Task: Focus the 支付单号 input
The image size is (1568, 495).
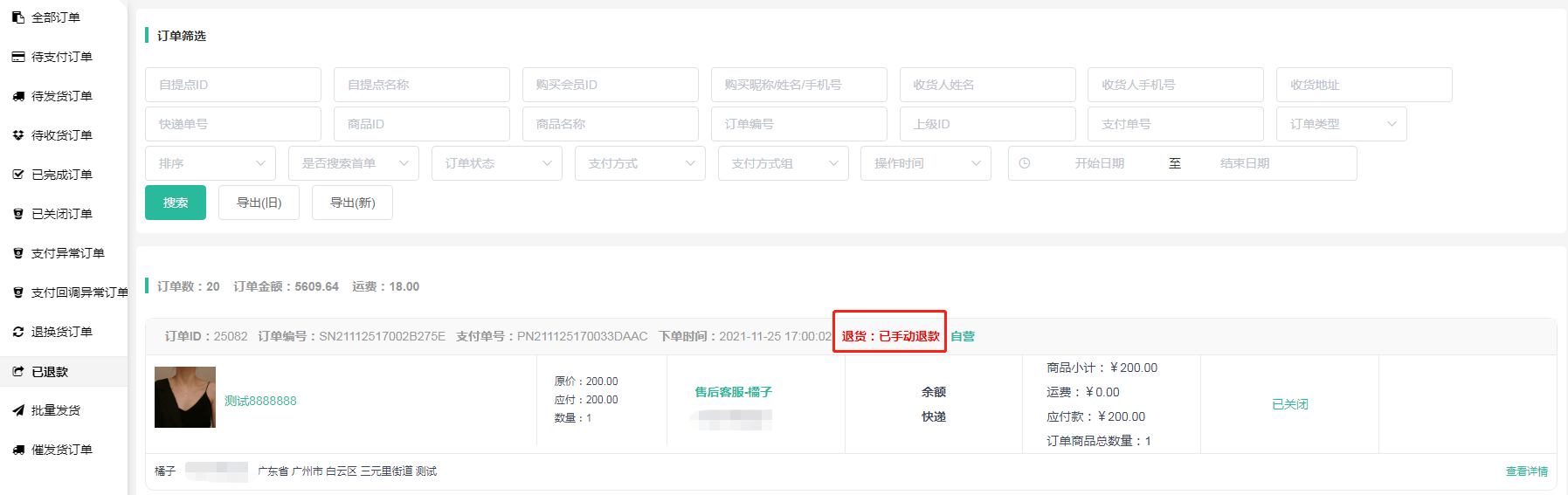Action: coord(1176,124)
